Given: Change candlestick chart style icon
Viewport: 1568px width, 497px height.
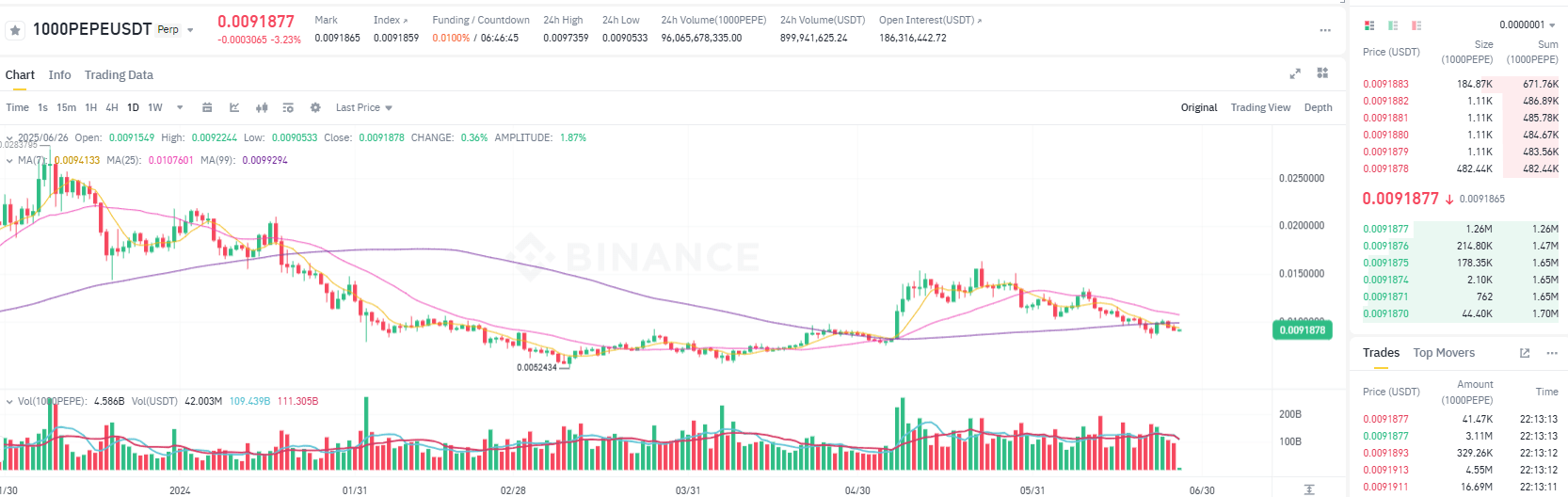Looking at the screenshot, I should (262, 107).
